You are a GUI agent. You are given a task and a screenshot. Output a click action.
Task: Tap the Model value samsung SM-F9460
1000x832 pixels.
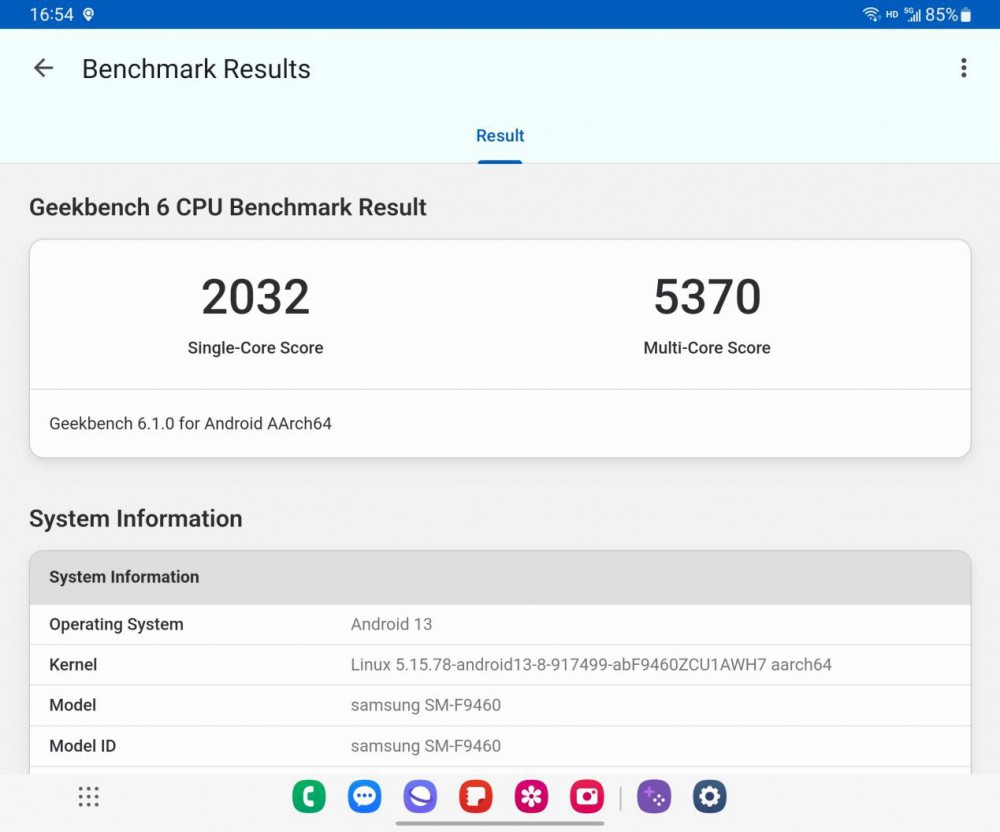[426, 705]
